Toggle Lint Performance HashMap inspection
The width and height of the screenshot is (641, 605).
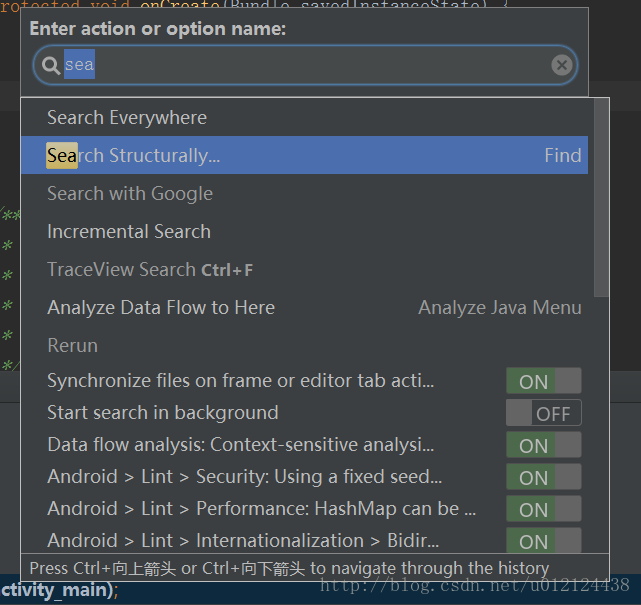(x=544, y=509)
